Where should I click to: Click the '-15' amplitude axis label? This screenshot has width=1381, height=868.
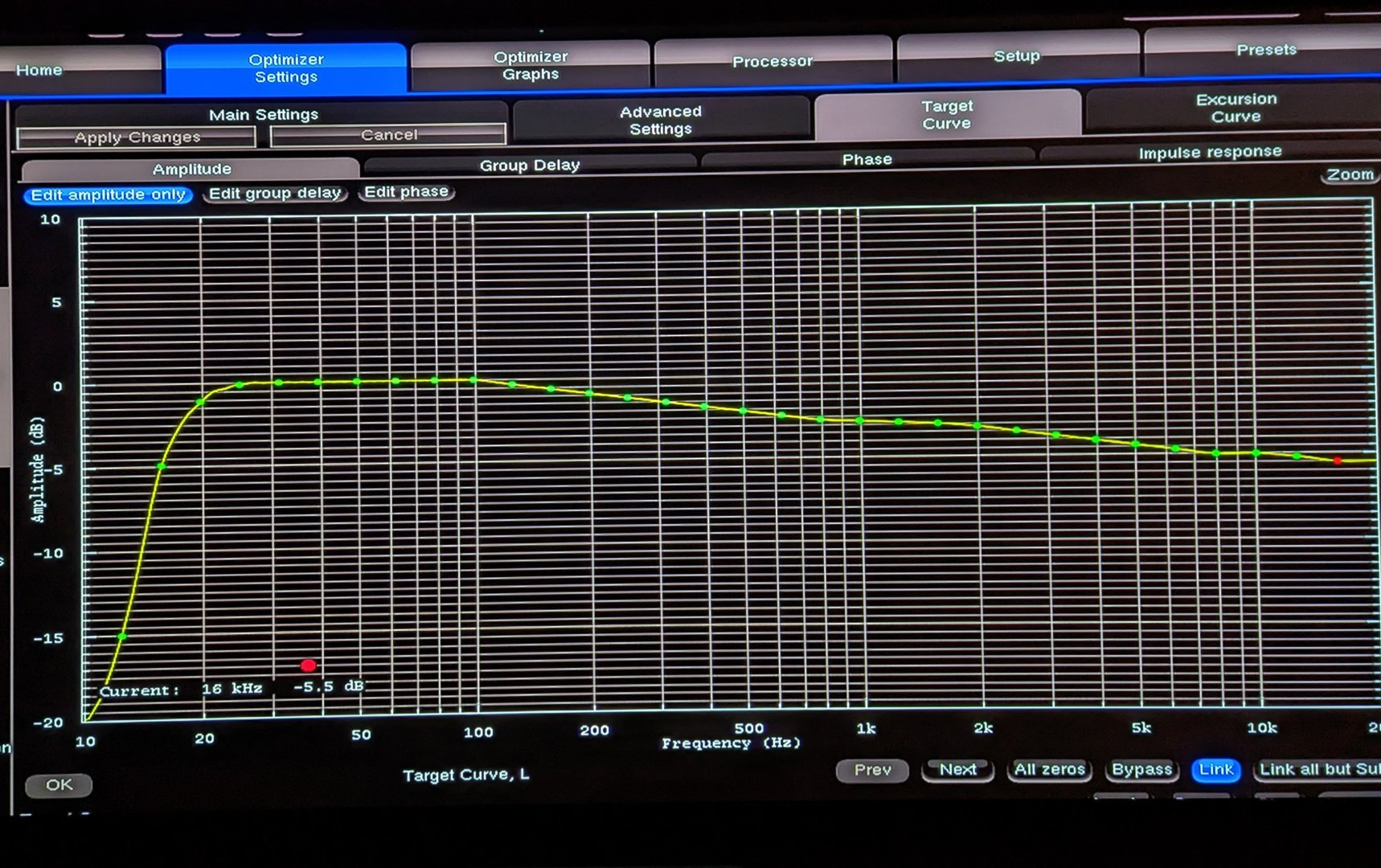[48, 638]
